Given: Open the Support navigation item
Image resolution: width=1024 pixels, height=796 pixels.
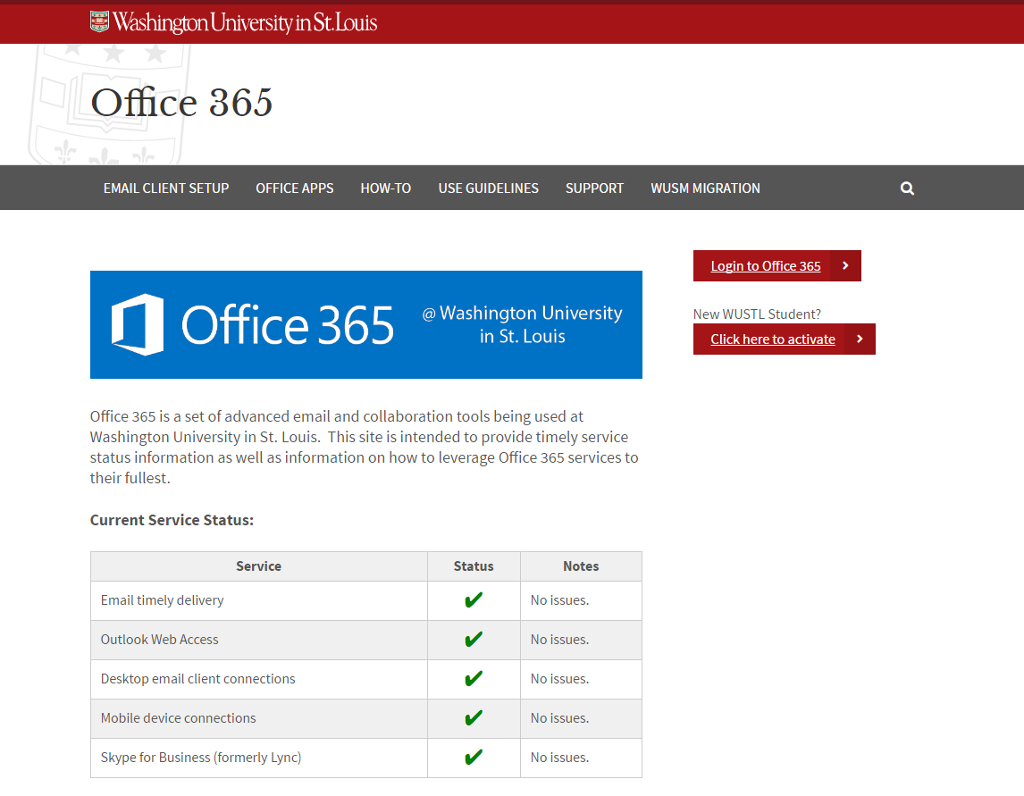Looking at the screenshot, I should (x=594, y=188).
